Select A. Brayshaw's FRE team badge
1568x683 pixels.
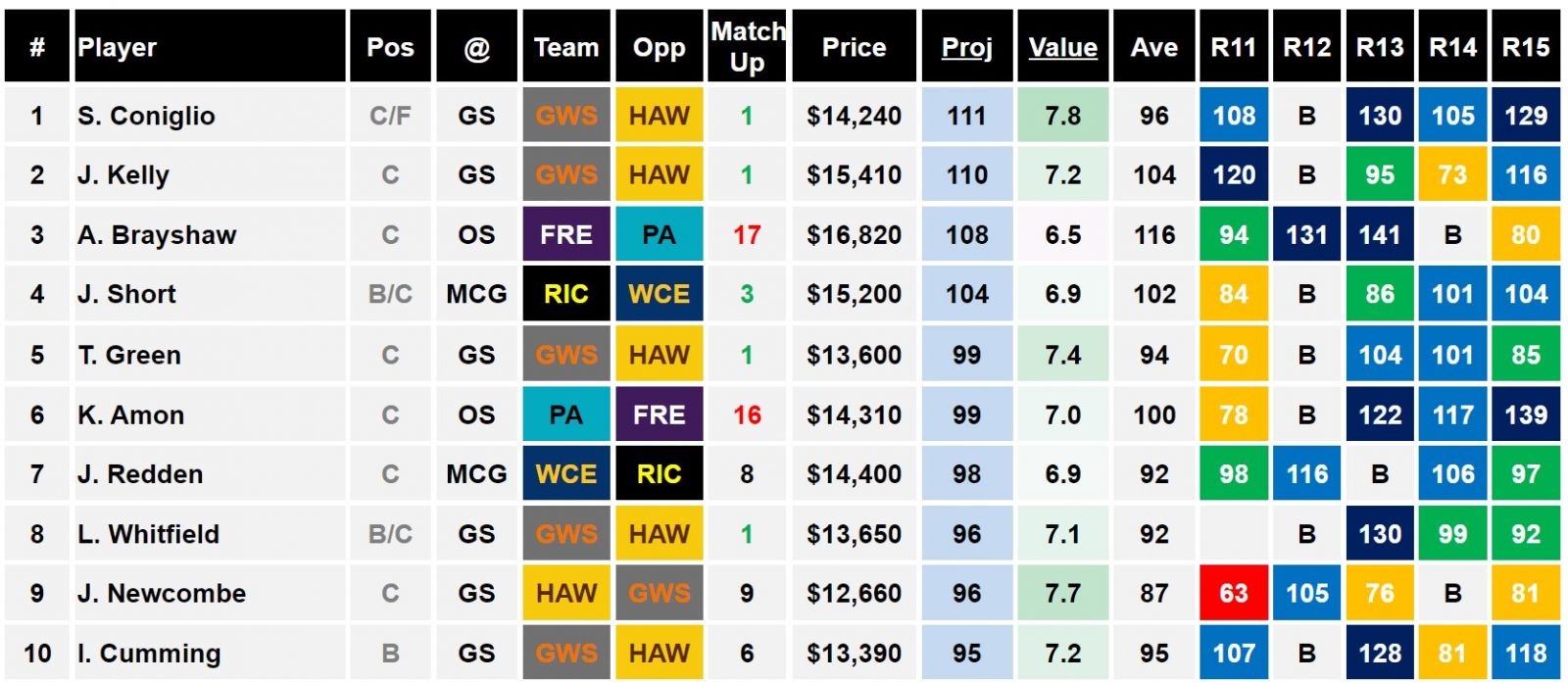[x=566, y=235]
